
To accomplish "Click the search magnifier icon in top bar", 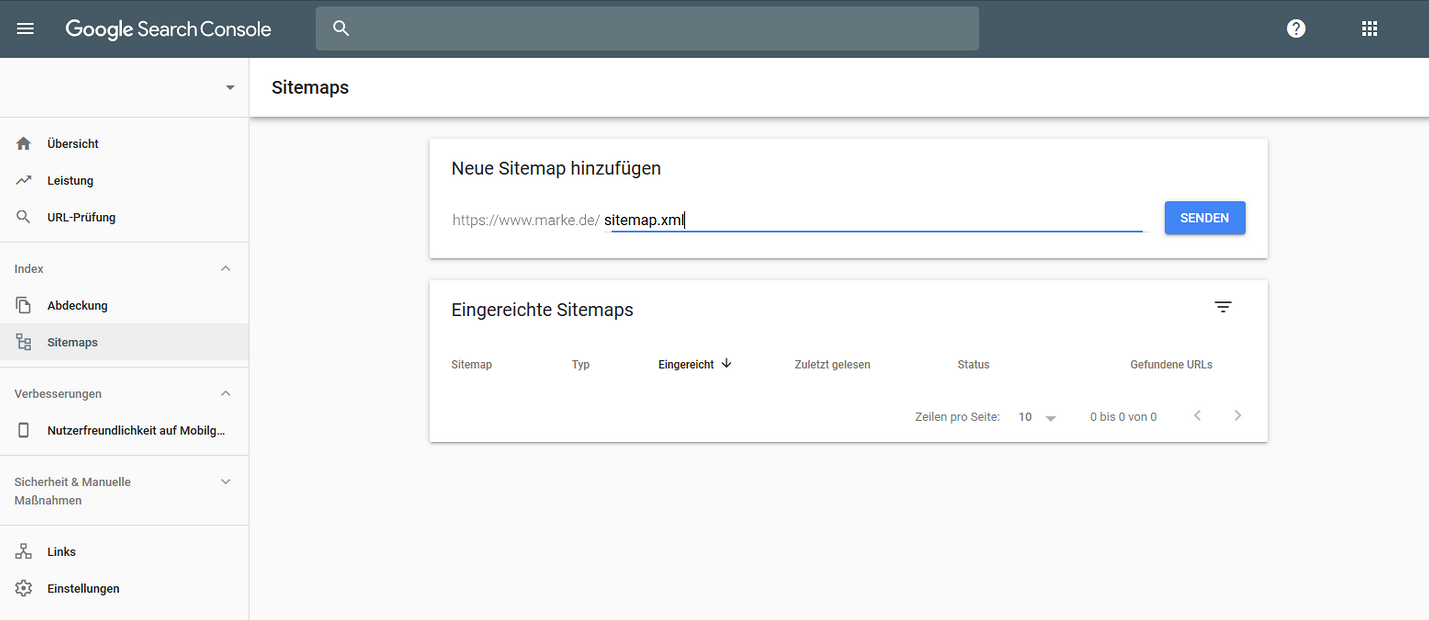I will click(341, 29).
